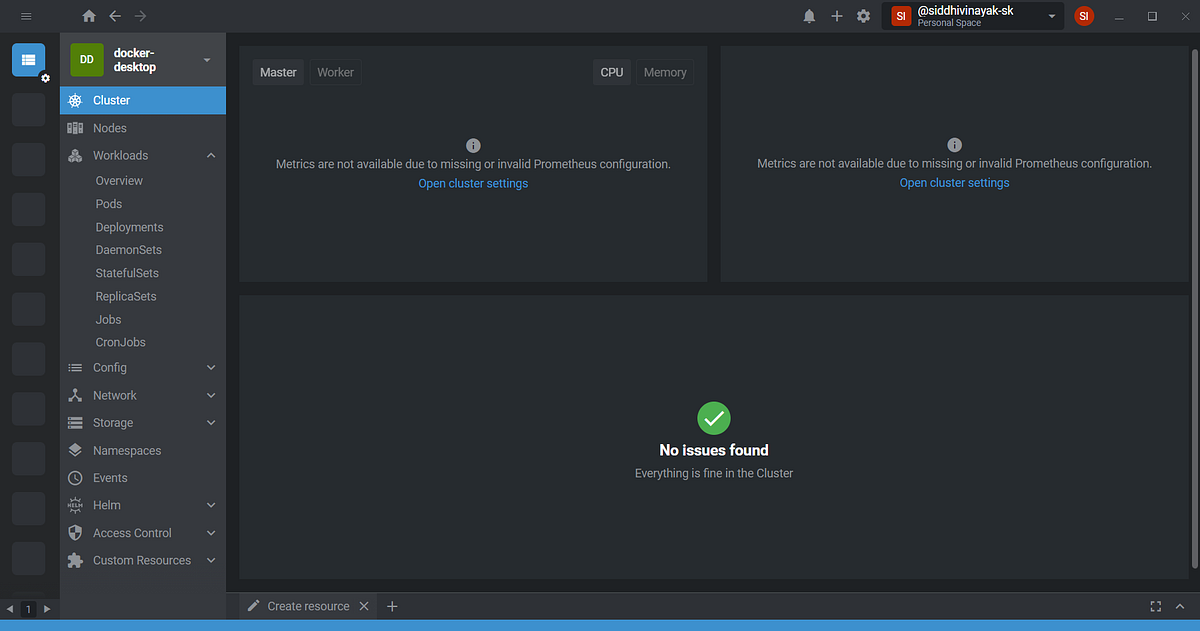
Task: Switch metrics to CPU
Action: pos(612,72)
